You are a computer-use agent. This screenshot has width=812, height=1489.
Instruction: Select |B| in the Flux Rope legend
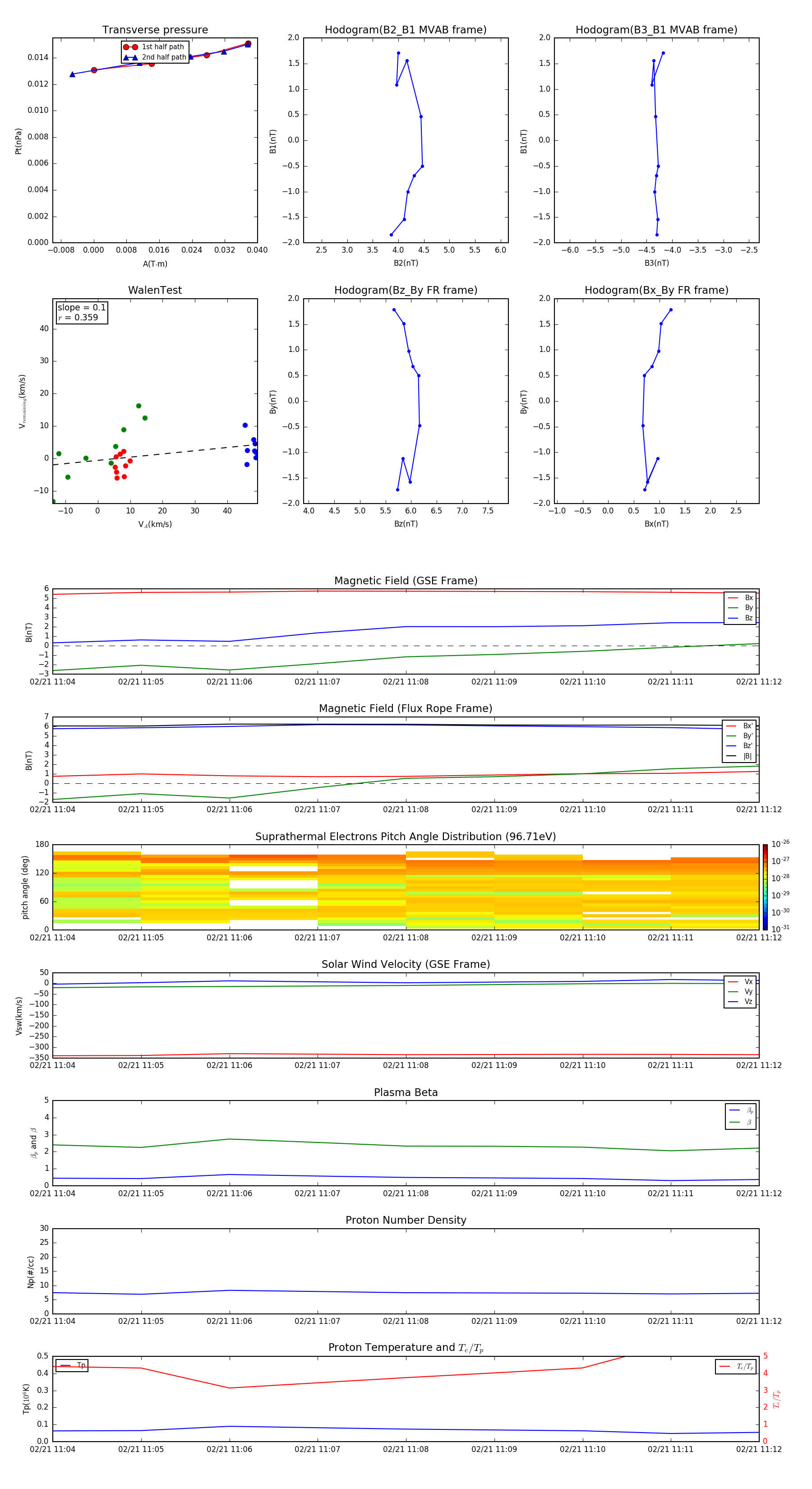pos(740,756)
